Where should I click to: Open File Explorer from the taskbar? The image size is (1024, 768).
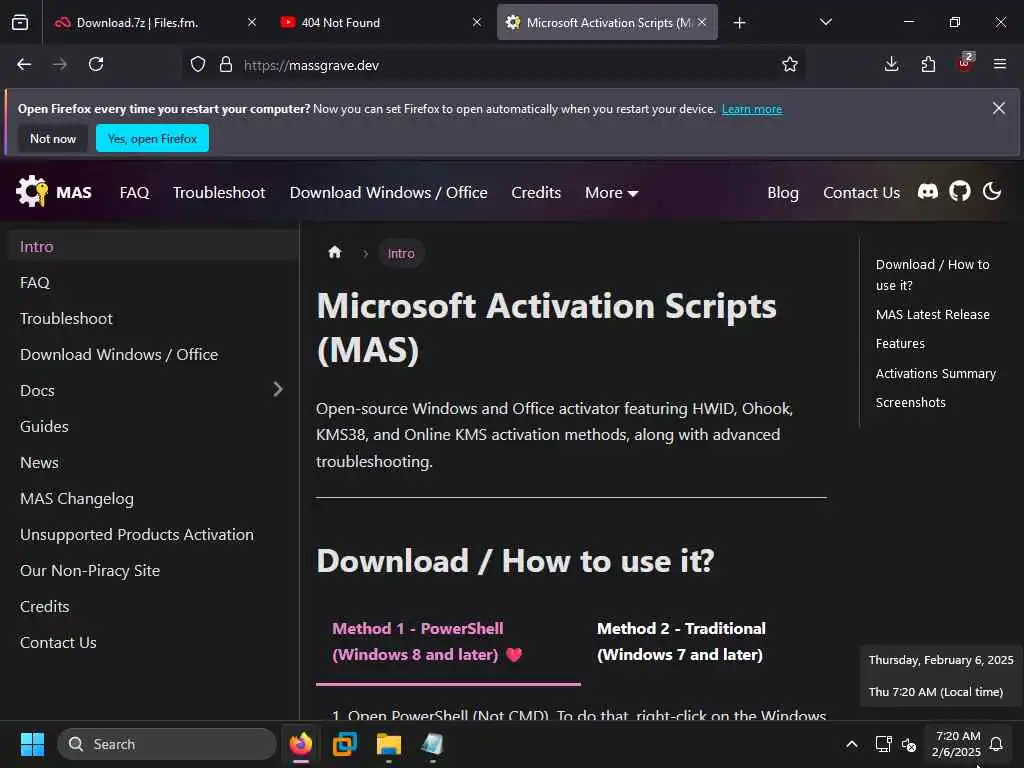pos(389,744)
